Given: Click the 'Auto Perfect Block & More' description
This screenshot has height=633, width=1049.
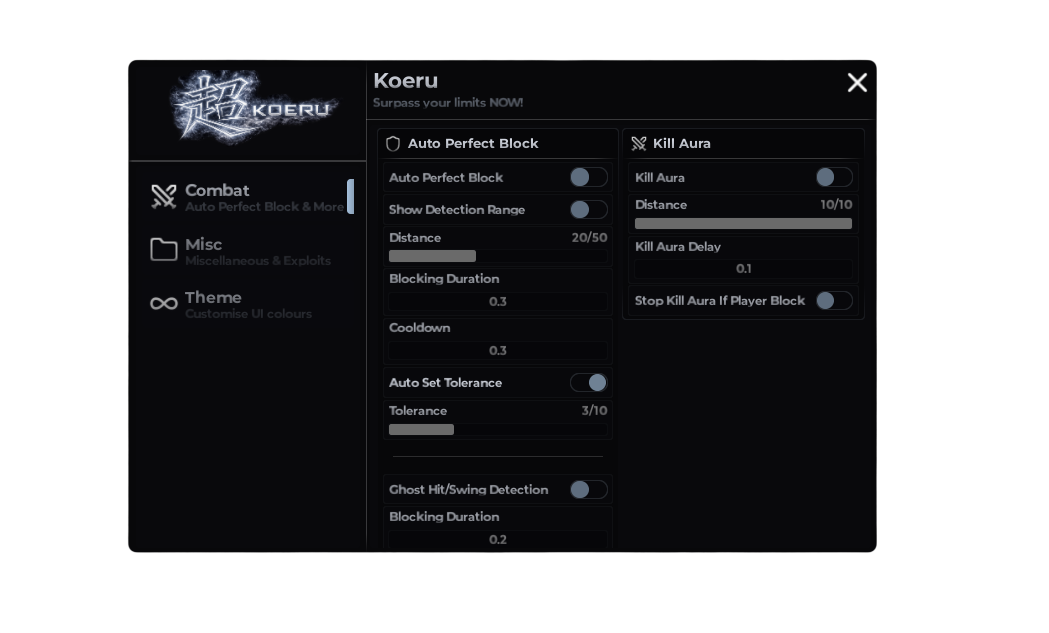Looking at the screenshot, I should (264, 207).
